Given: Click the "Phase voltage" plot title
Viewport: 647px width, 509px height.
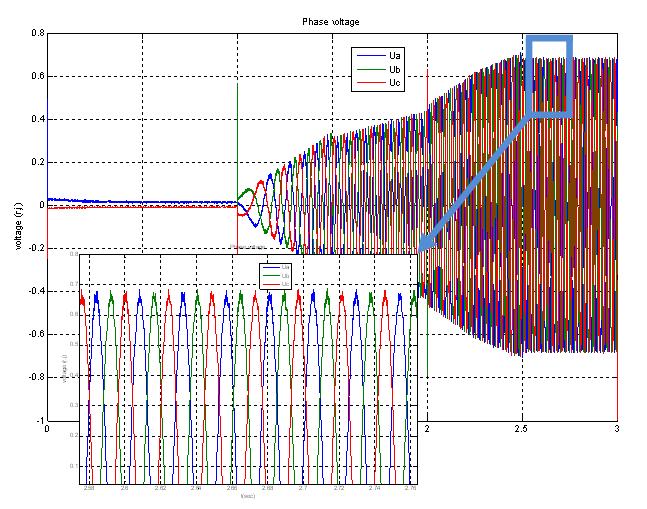Looking at the screenshot, I should [331, 22].
